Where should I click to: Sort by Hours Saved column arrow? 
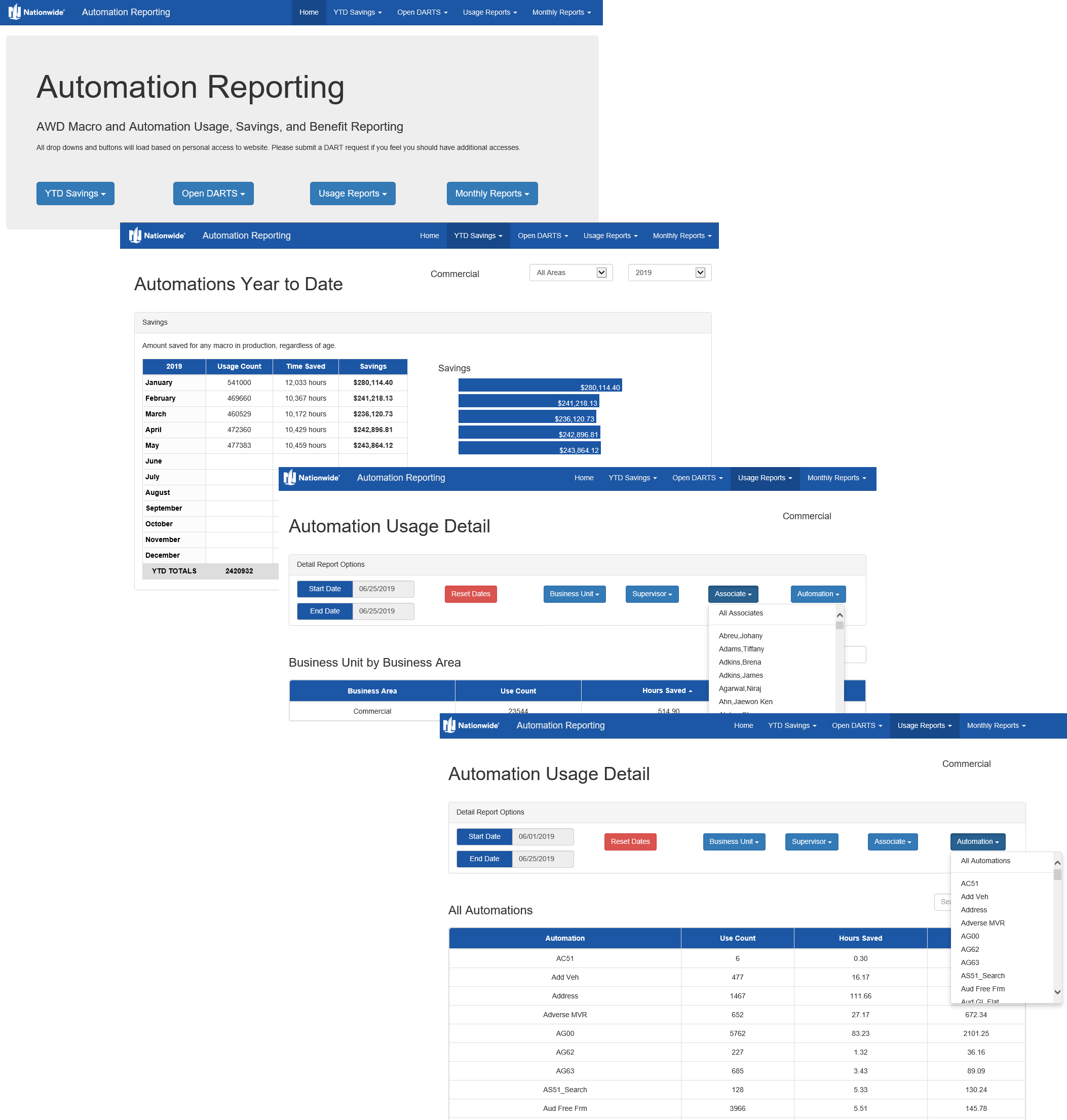tap(690, 691)
